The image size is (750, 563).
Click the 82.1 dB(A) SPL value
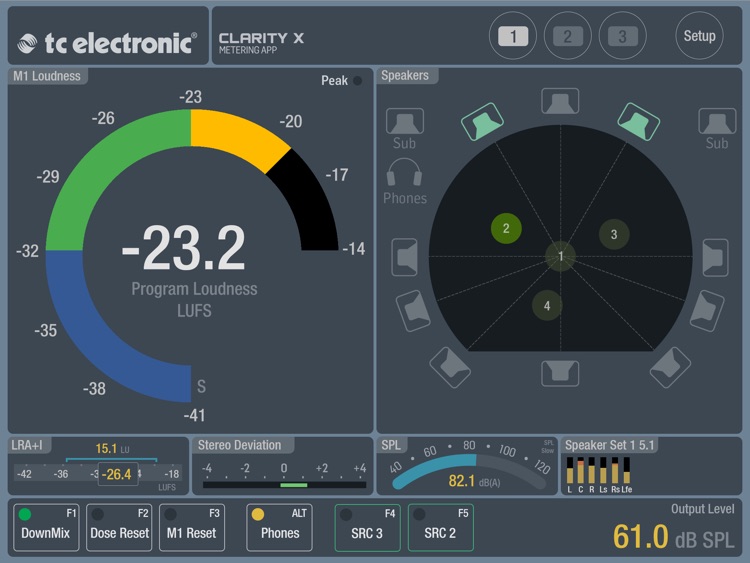point(474,481)
